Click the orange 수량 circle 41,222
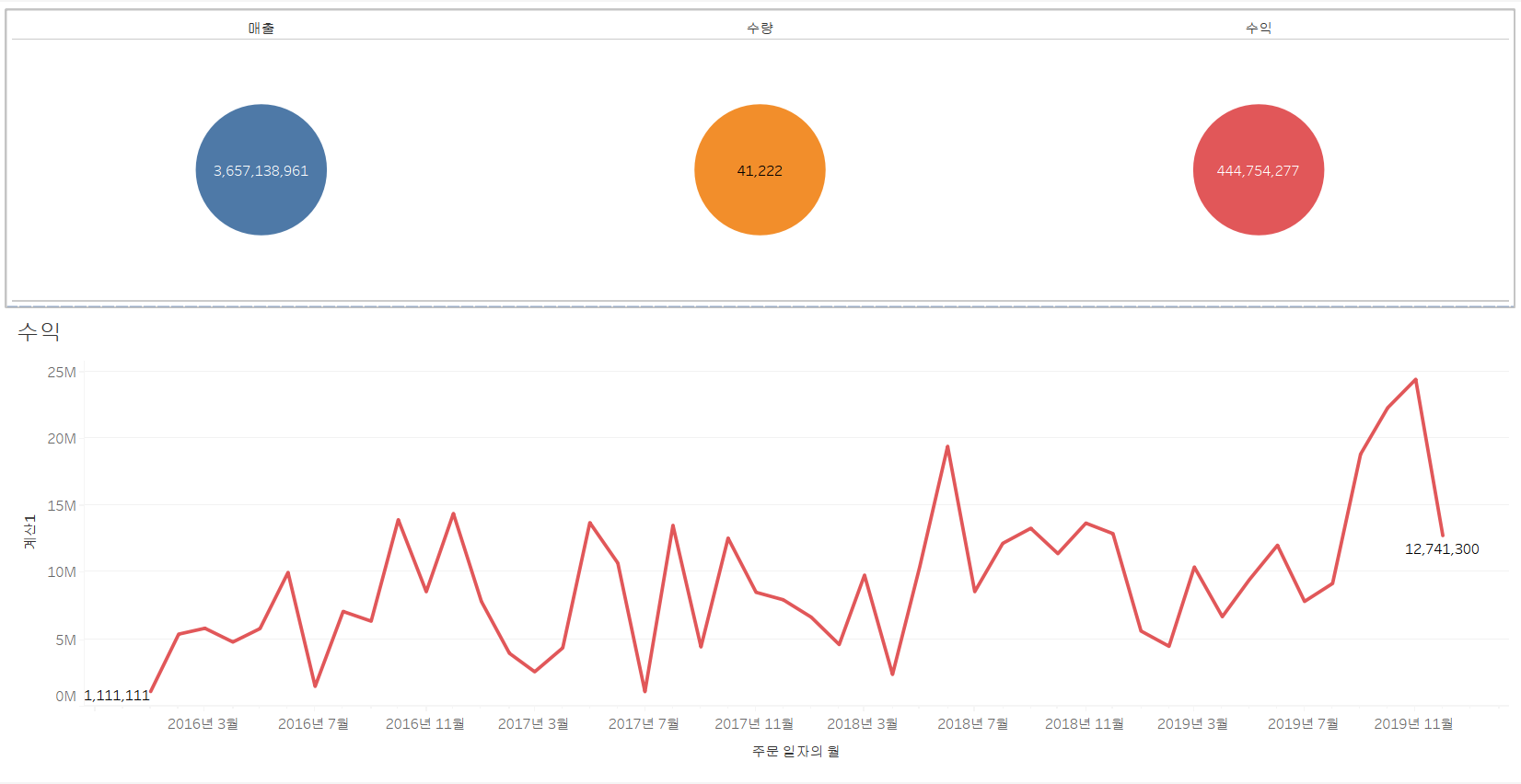Image resolution: width=1521 pixels, height=784 pixels. tap(760, 170)
